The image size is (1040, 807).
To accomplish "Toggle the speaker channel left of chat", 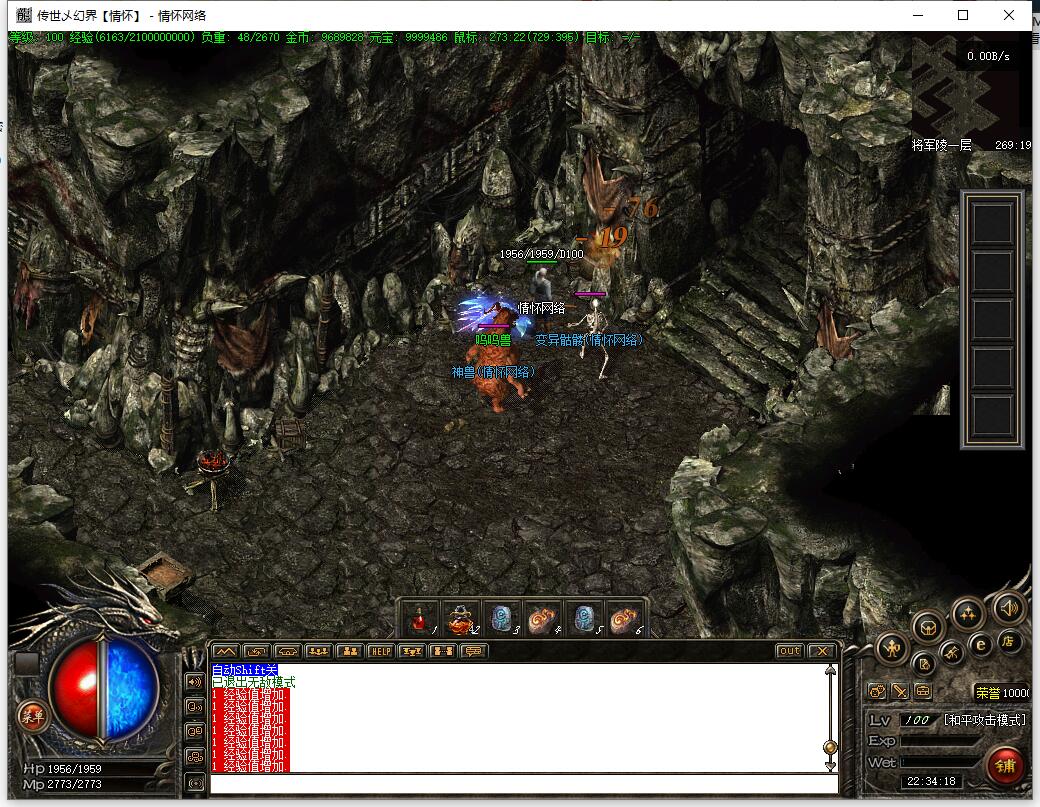I will pyautogui.click(x=194, y=681).
